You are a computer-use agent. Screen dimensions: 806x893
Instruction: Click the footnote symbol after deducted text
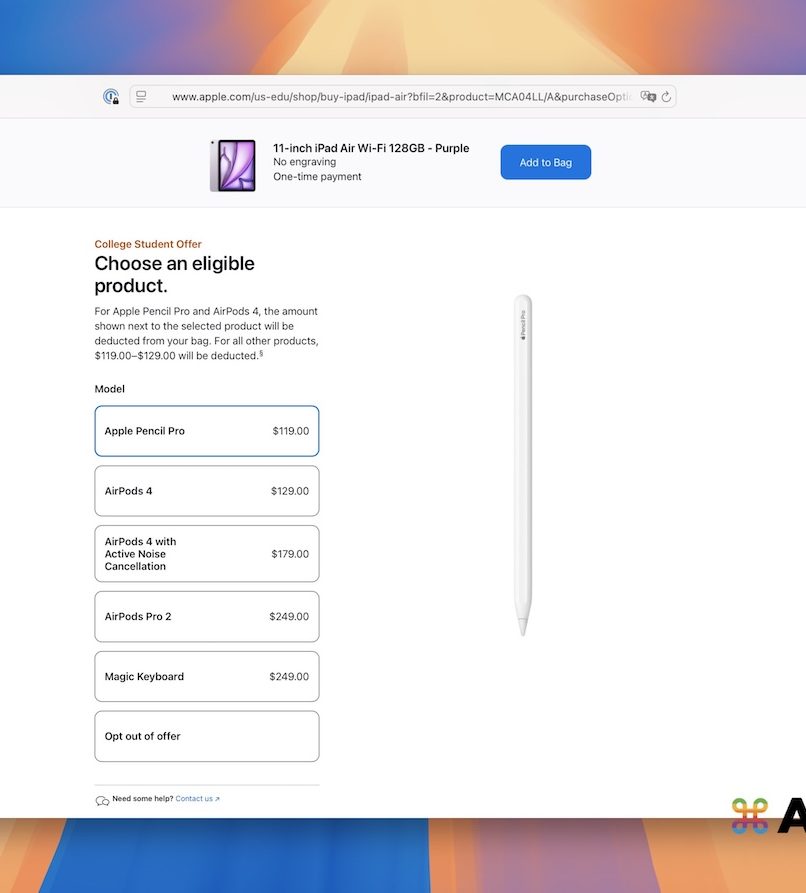pos(261,354)
